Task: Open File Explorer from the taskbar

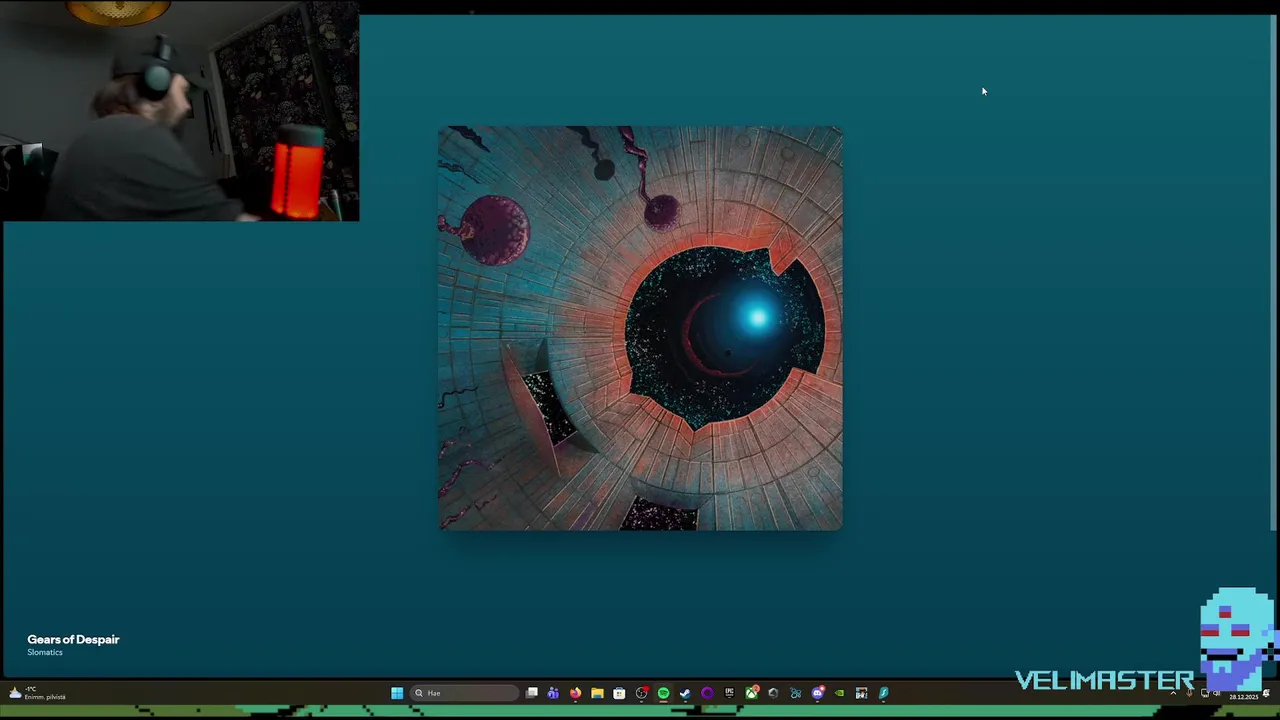Action: coord(597,693)
